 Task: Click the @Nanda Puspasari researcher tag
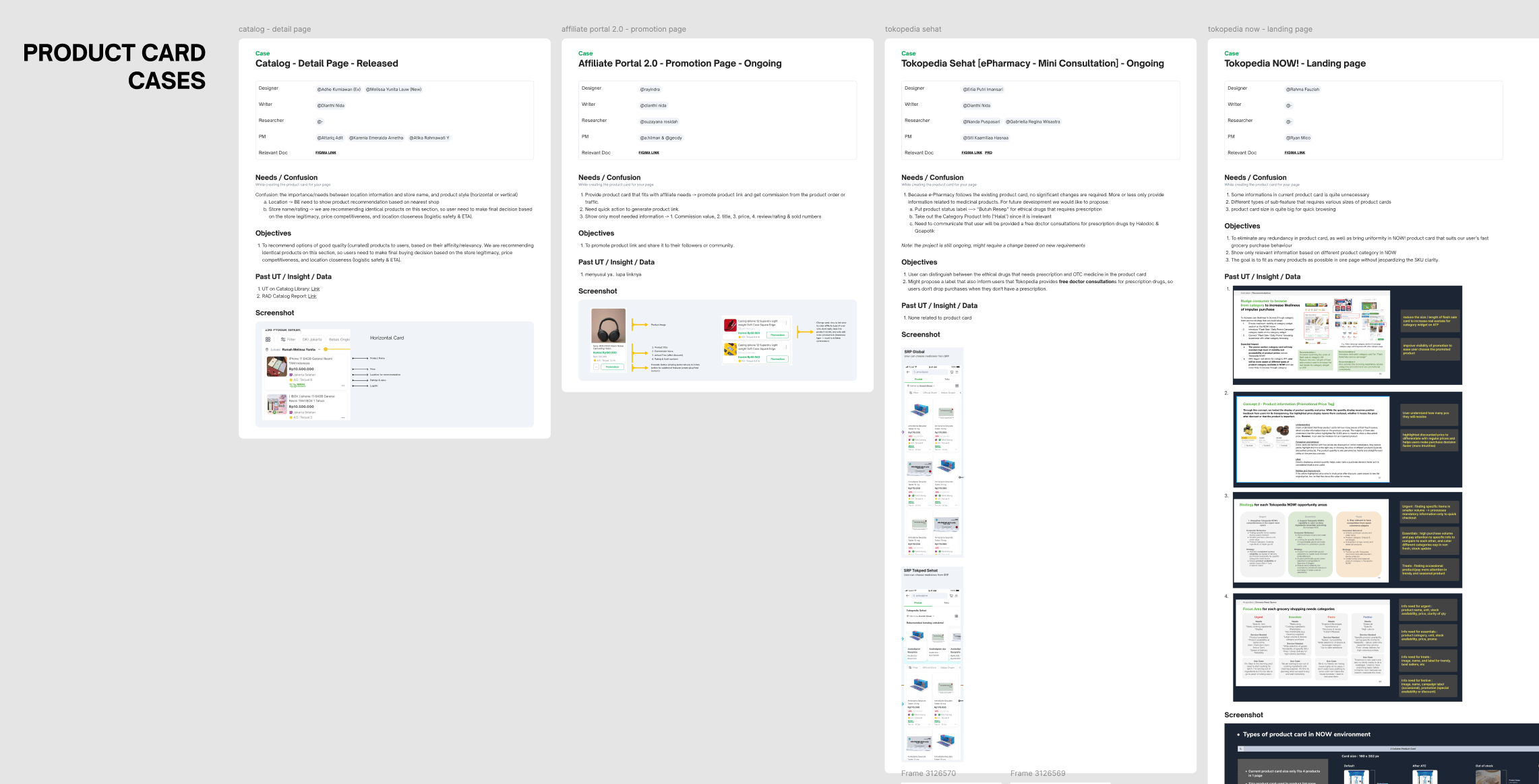tap(982, 122)
